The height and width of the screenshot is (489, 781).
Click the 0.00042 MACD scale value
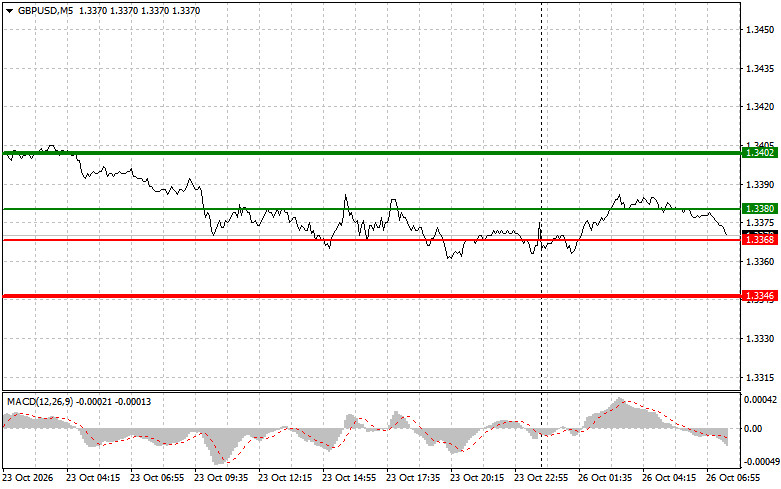[760, 399]
